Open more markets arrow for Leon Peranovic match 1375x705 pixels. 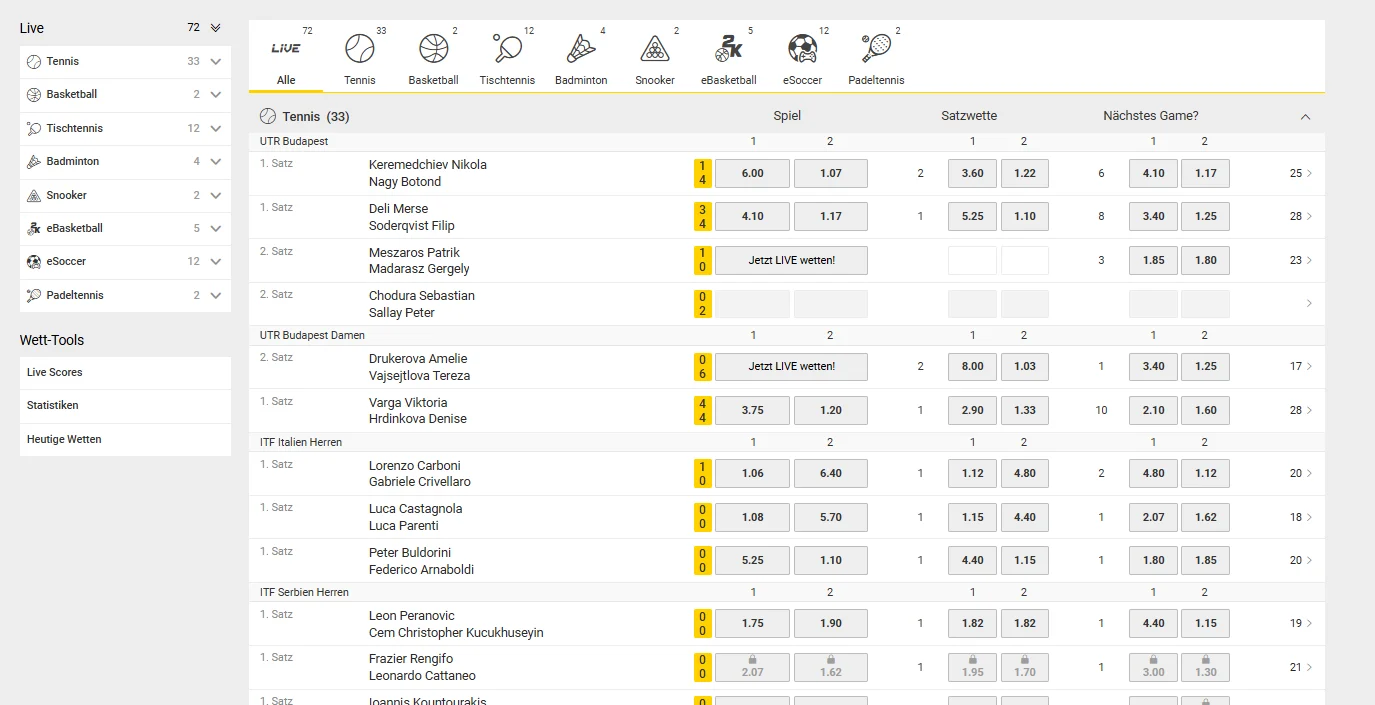[x=1310, y=623]
